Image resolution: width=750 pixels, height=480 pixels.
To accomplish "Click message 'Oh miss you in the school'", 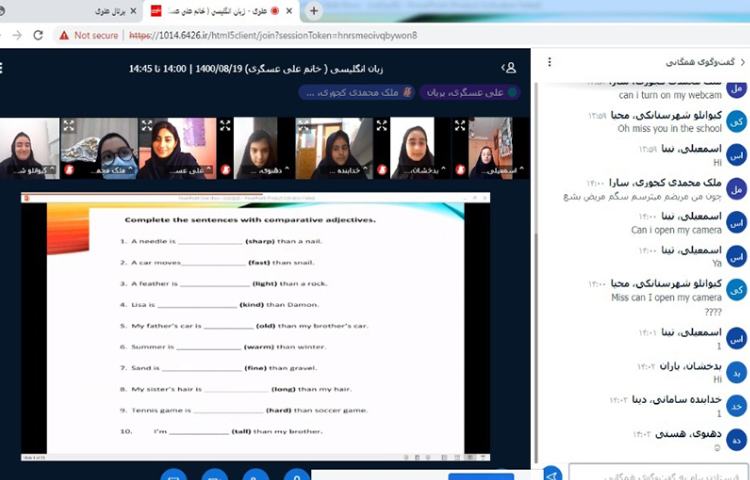I will pos(669,129).
